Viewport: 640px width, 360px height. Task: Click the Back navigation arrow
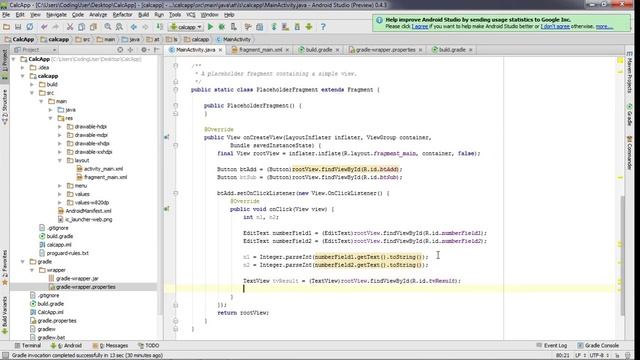pos(133,27)
